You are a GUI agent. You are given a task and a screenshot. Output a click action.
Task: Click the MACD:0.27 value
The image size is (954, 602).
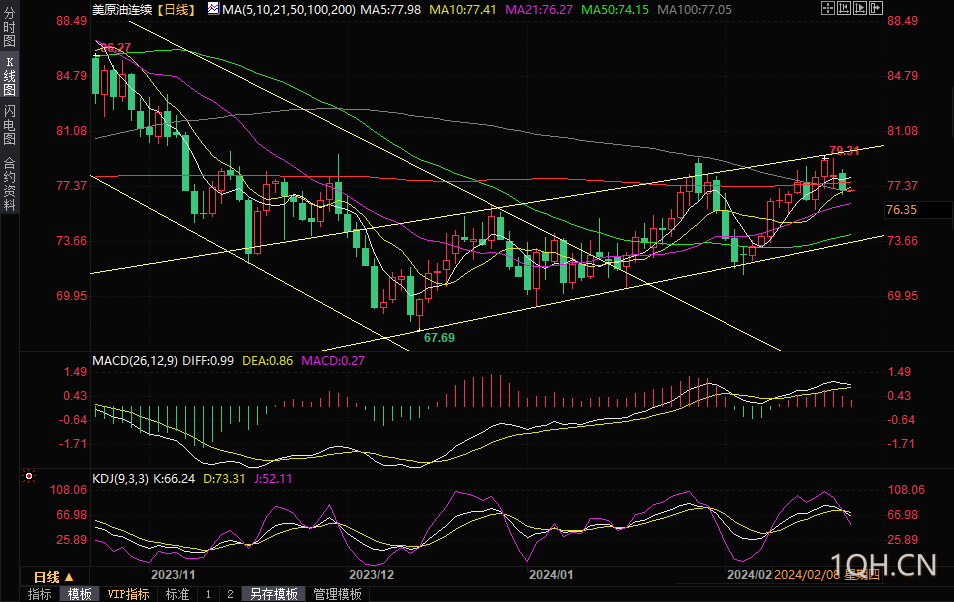(333, 360)
